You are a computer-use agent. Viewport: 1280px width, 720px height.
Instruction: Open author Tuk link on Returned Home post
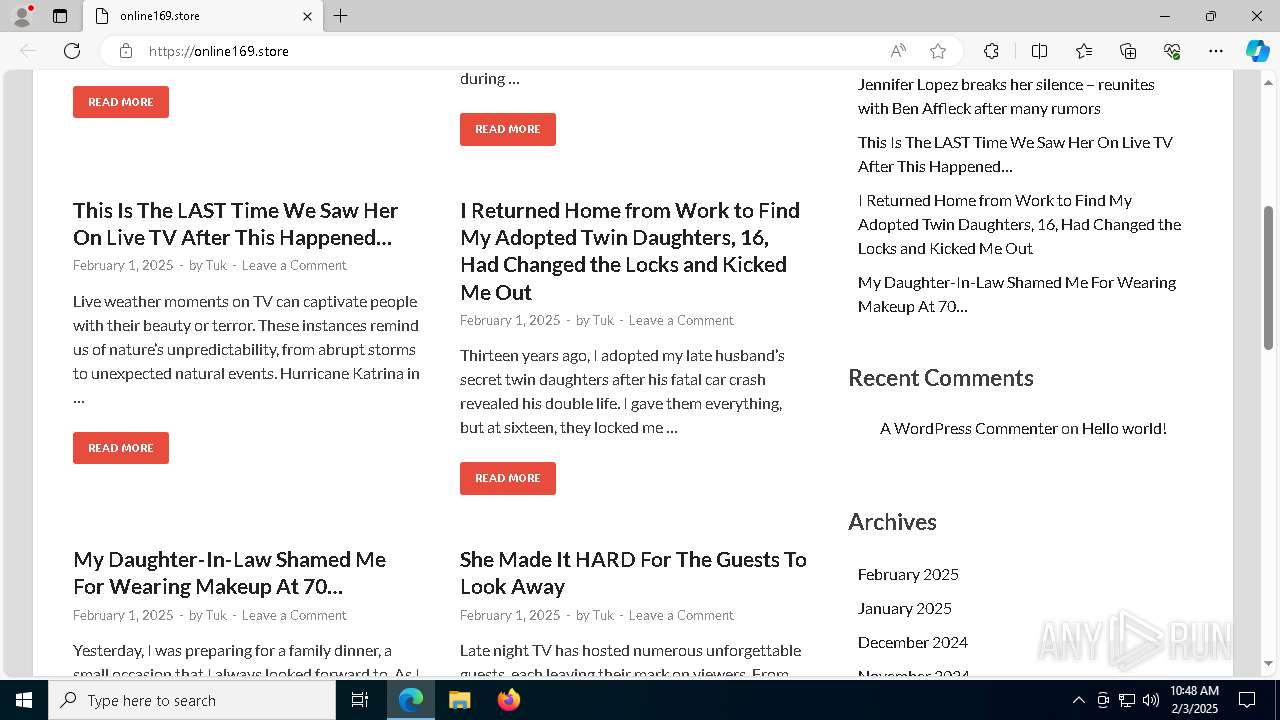point(603,320)
